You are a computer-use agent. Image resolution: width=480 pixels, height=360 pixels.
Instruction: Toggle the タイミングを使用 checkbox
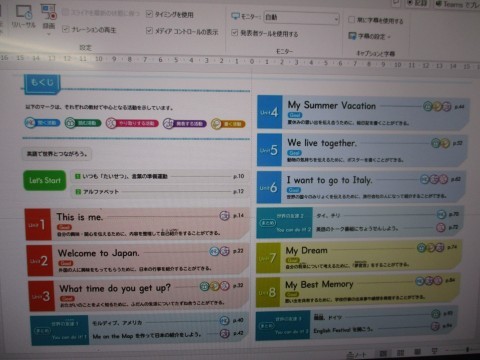point(149,14)
